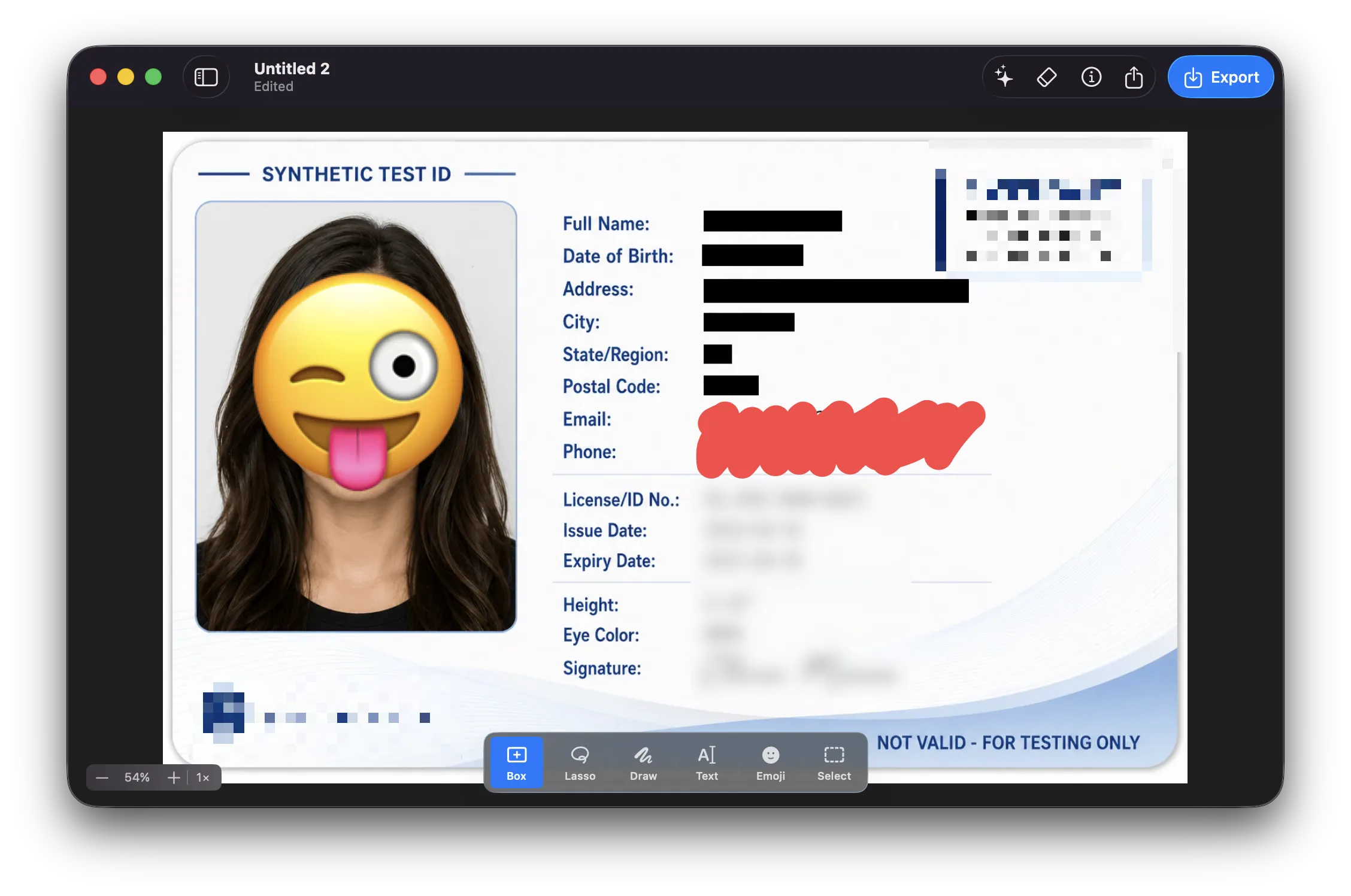Click the 'Email:' label
Screen dimensions: 1351x896
[587, 419]
